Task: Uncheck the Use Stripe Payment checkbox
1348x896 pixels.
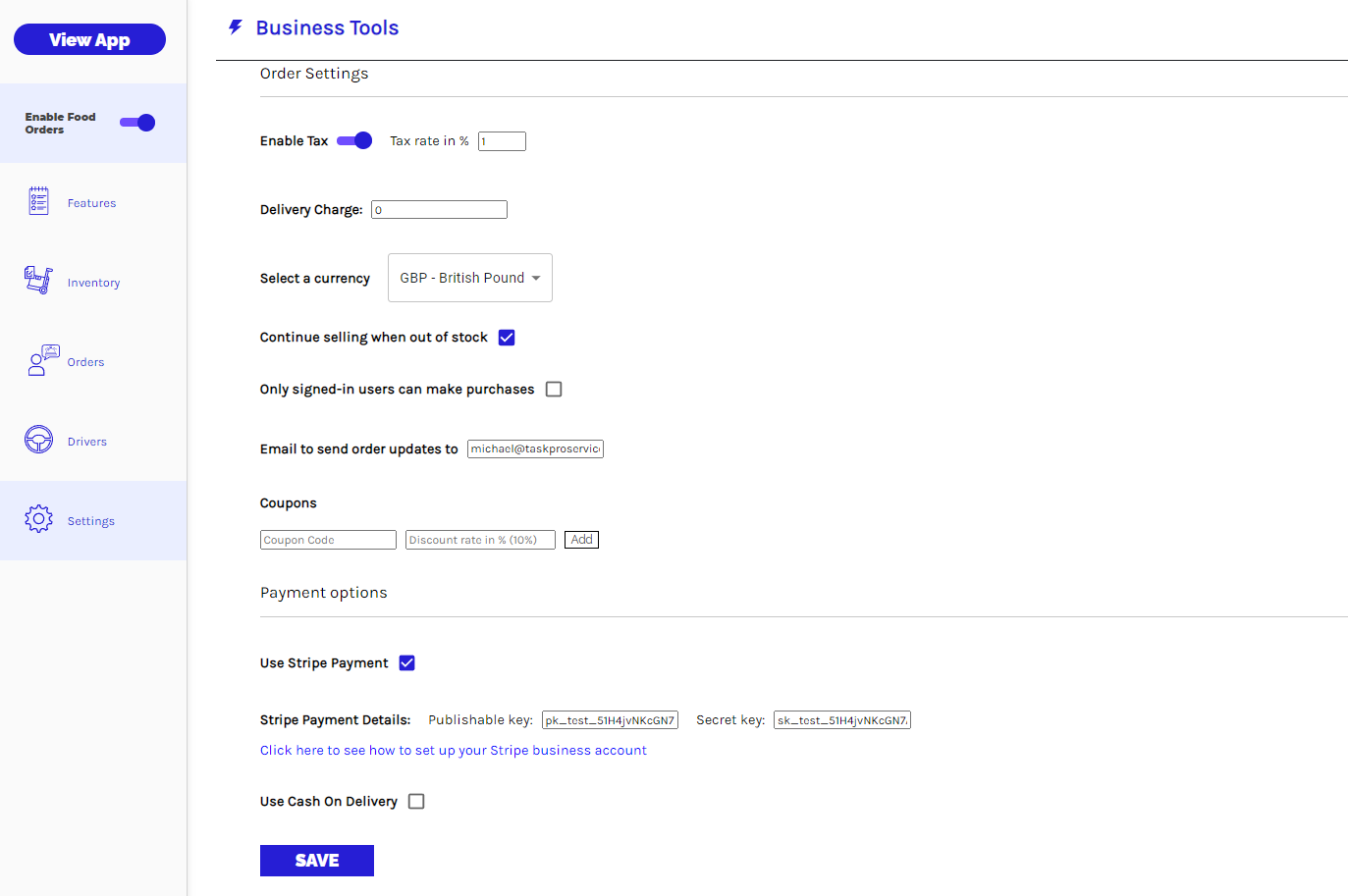Action: click(x=407, y=663)
